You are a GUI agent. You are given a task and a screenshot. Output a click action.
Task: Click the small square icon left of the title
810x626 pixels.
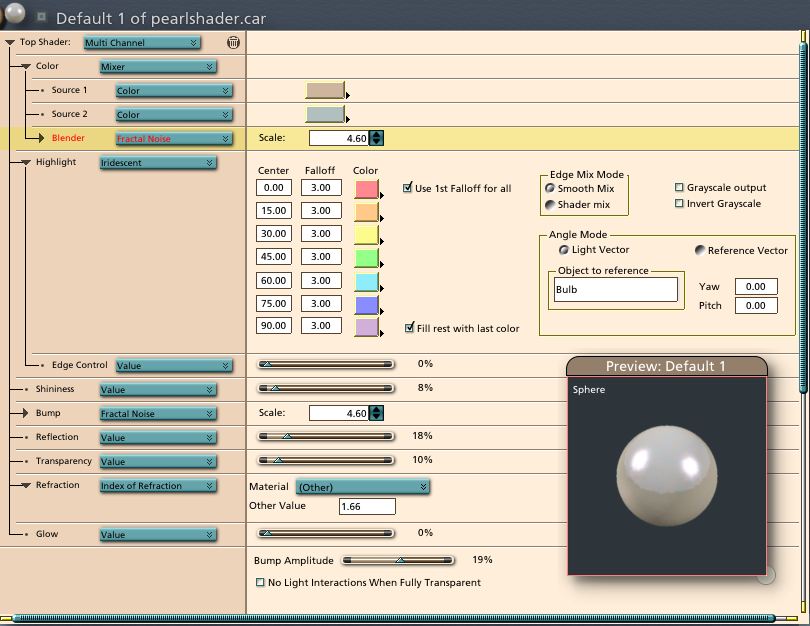(x=42, y=17)
